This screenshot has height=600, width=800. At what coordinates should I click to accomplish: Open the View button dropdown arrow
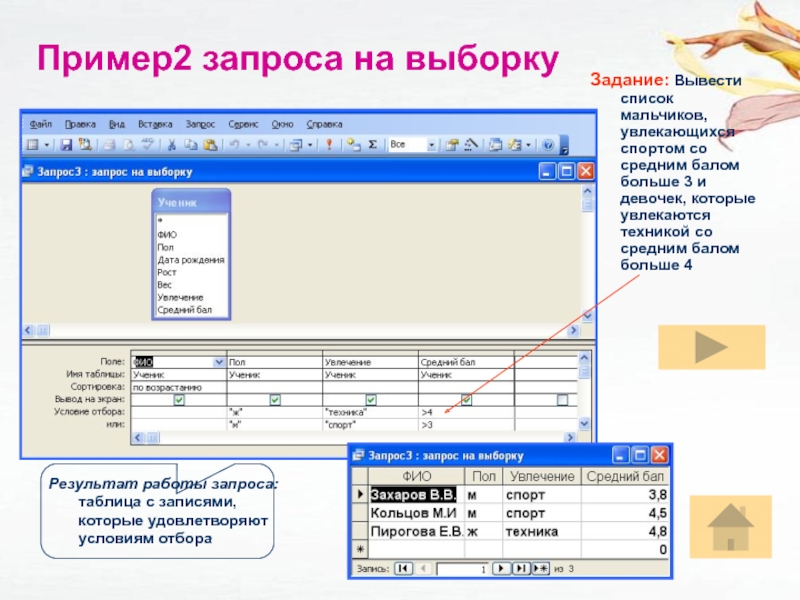click(x=46, y=145)
